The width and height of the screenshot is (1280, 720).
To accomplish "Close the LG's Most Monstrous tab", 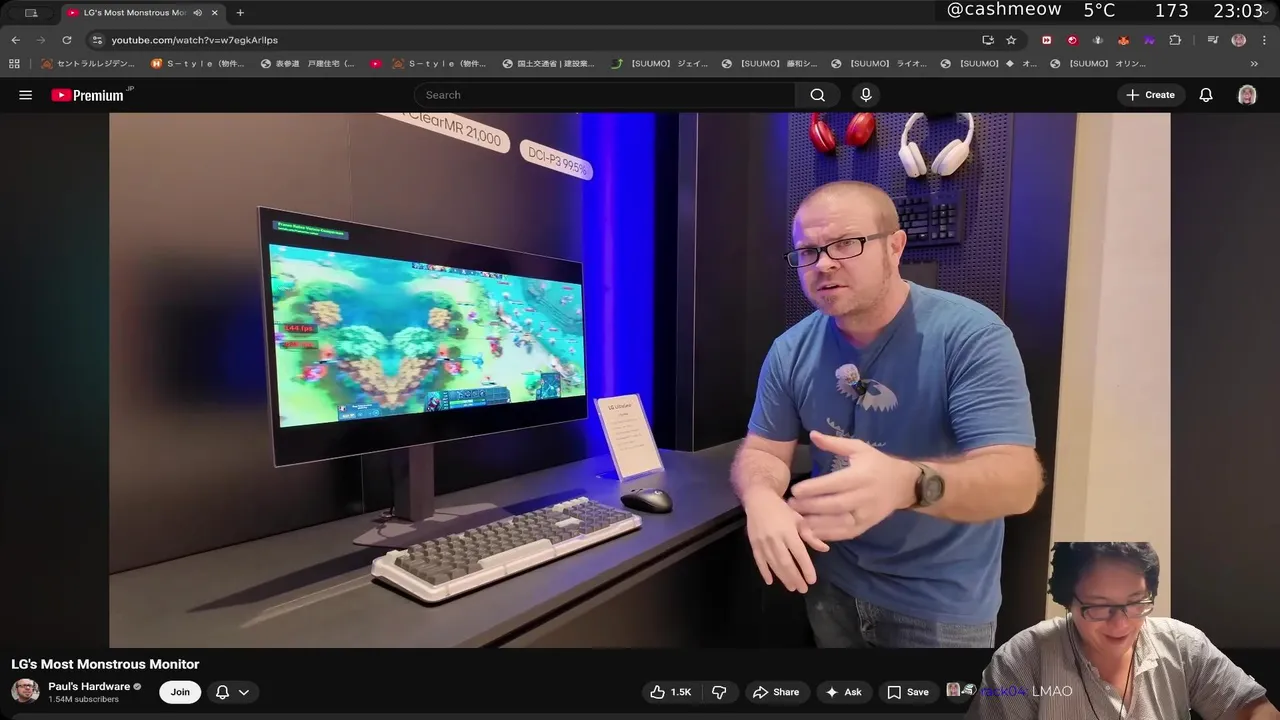I will click(x=214, y=13).
